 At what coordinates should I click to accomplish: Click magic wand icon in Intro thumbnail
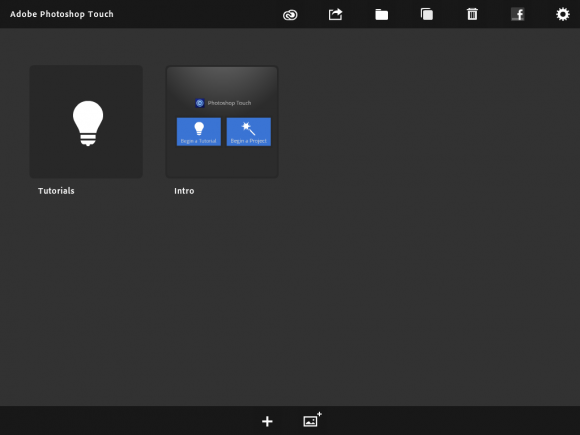pyautogui.click(x=248, y=129)
